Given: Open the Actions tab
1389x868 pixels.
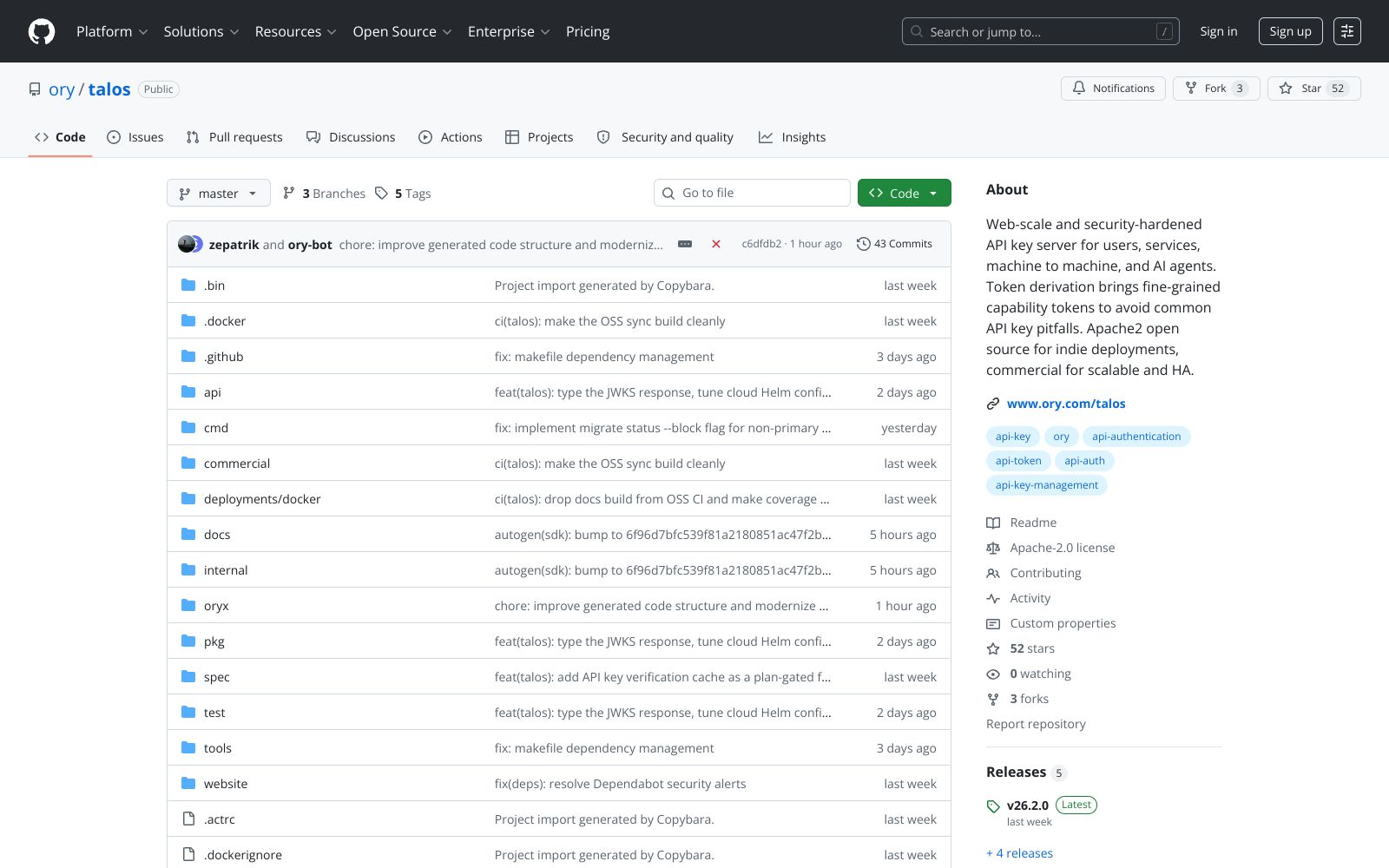Looking at the screenshot, I should tap(450, 137).
